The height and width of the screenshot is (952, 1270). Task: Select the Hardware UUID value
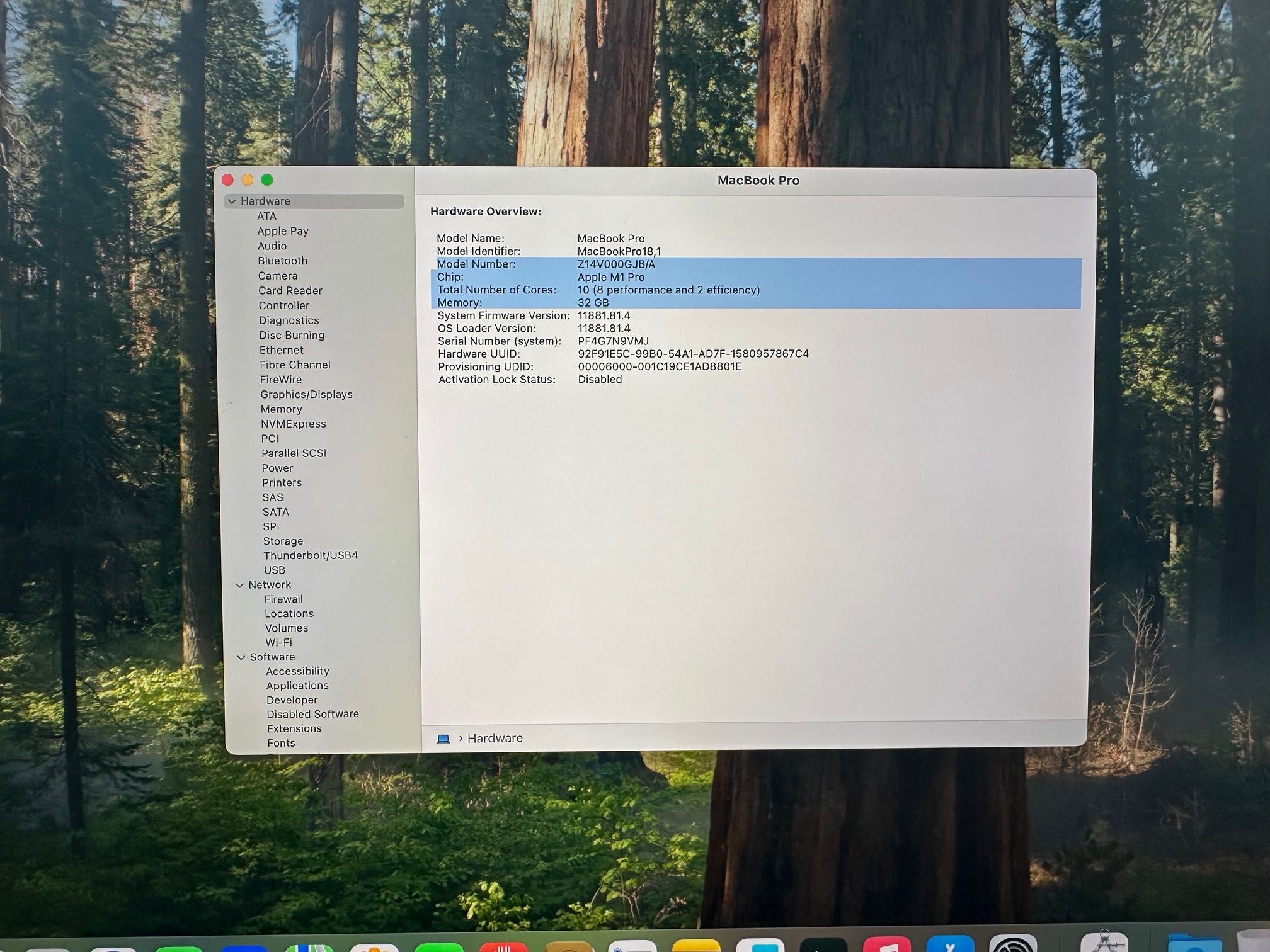694,354
